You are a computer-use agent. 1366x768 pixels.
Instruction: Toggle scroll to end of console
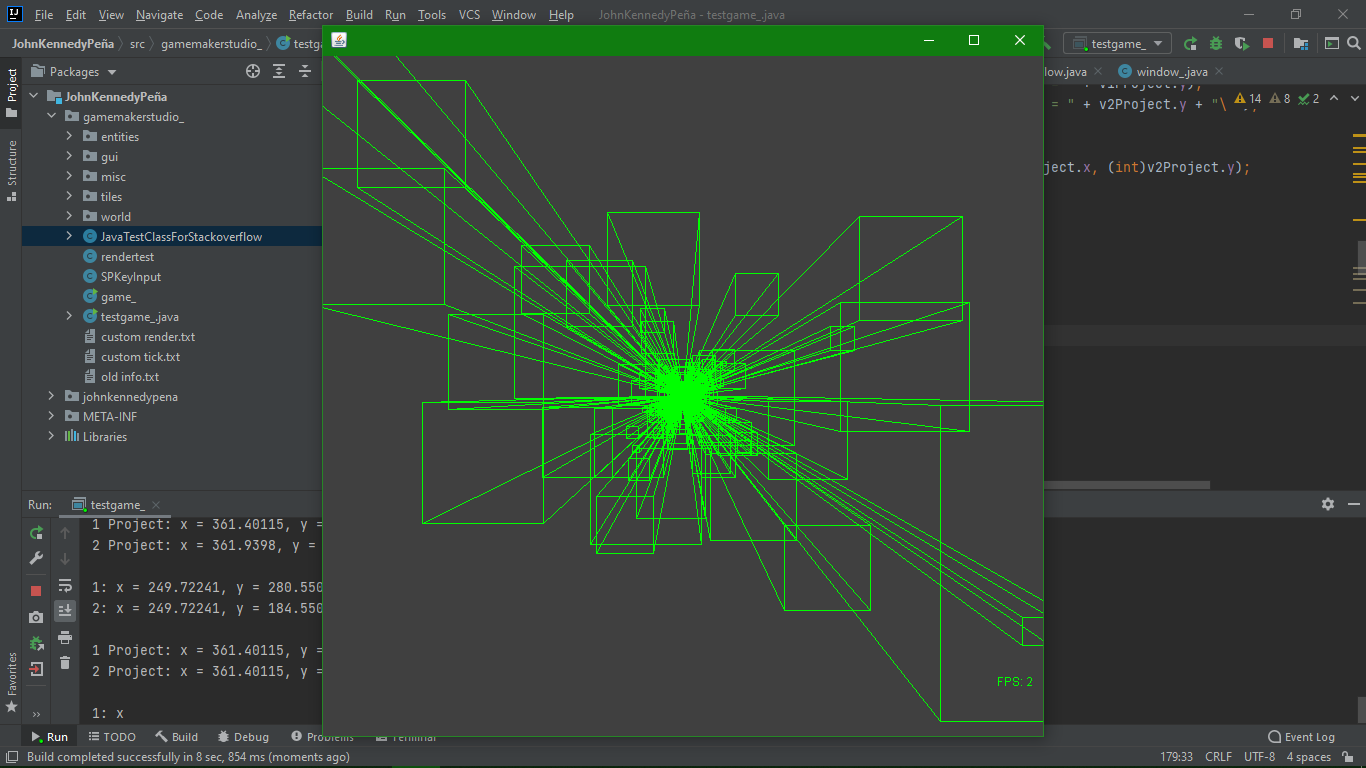tap(65, 610)
